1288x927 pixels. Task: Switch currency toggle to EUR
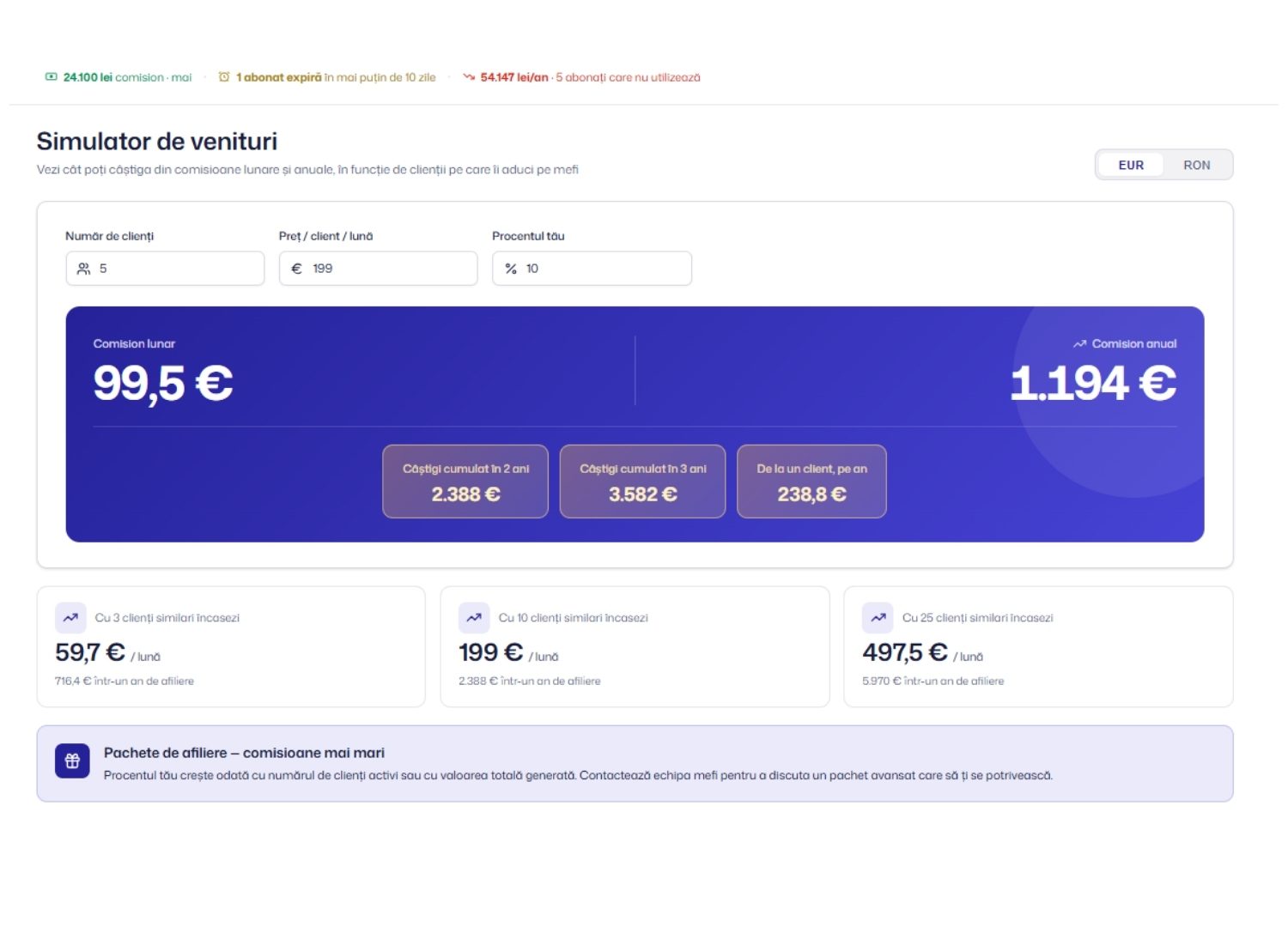pyautogui.click(x=1130, y=165)
